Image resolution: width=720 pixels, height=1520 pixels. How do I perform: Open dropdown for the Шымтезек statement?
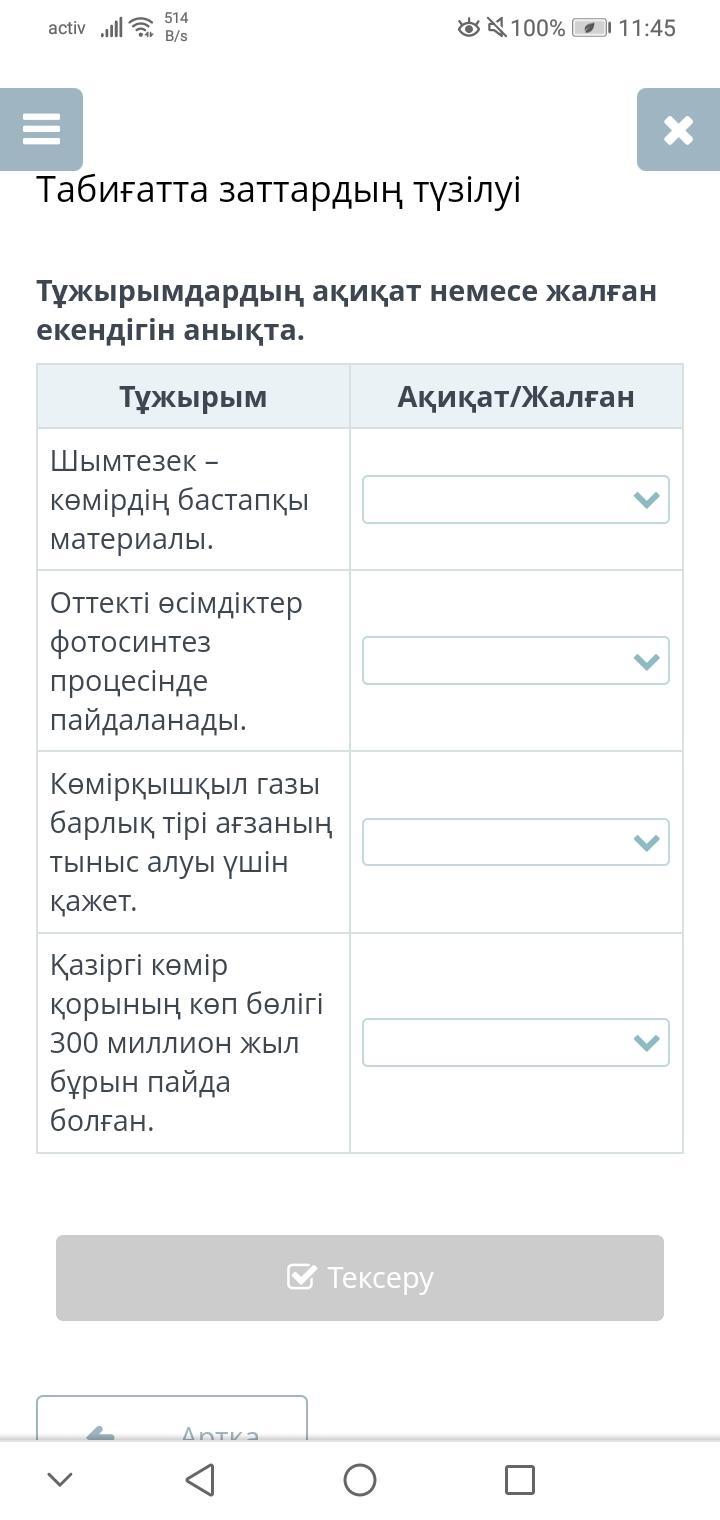(x=515, y=500)
